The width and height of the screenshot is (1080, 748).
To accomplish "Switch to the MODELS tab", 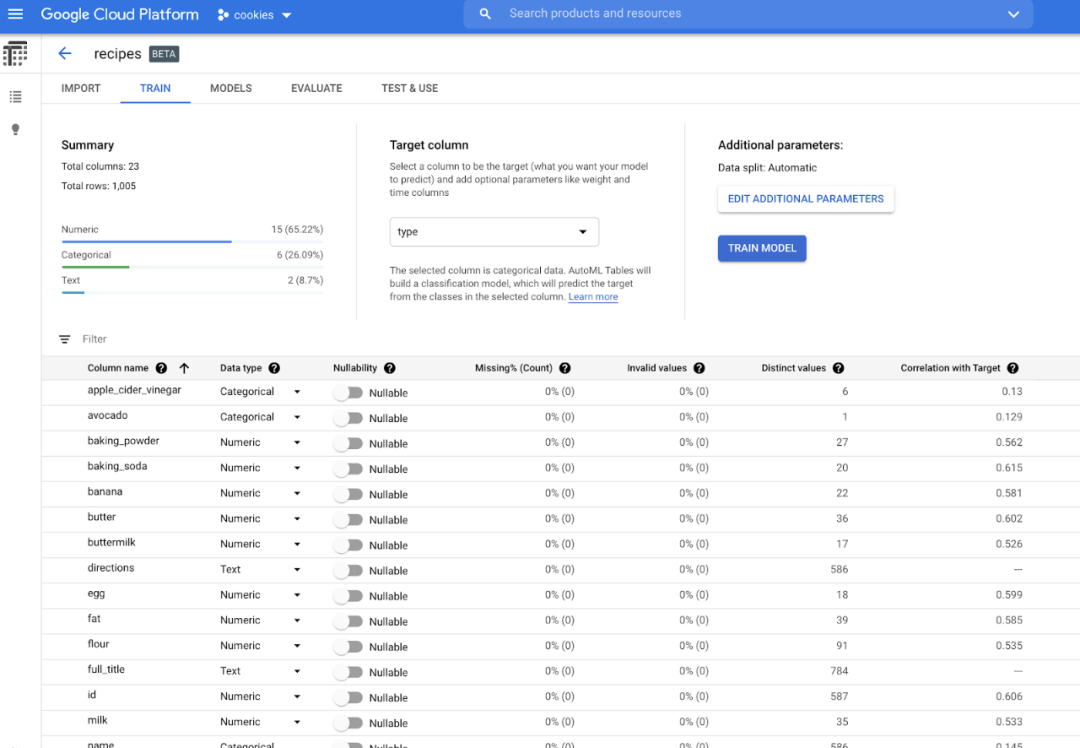I will coord(230,88).
